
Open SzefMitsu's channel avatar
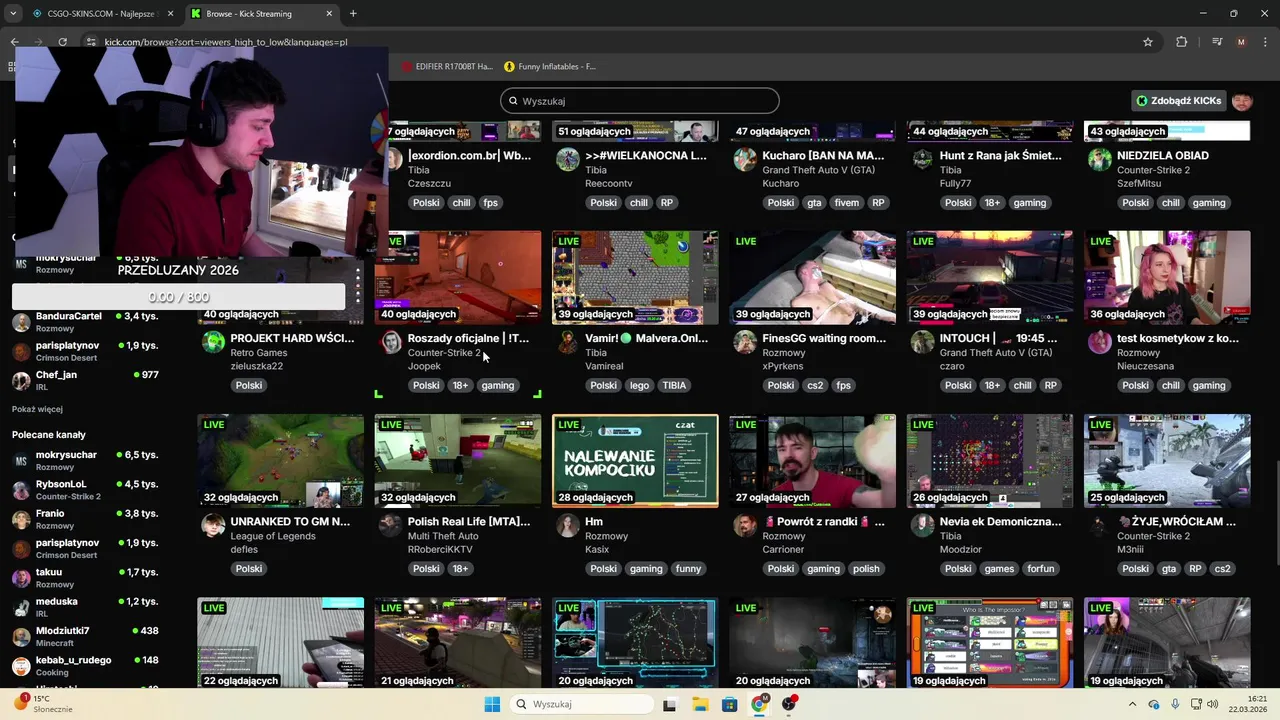point(1100,160)
